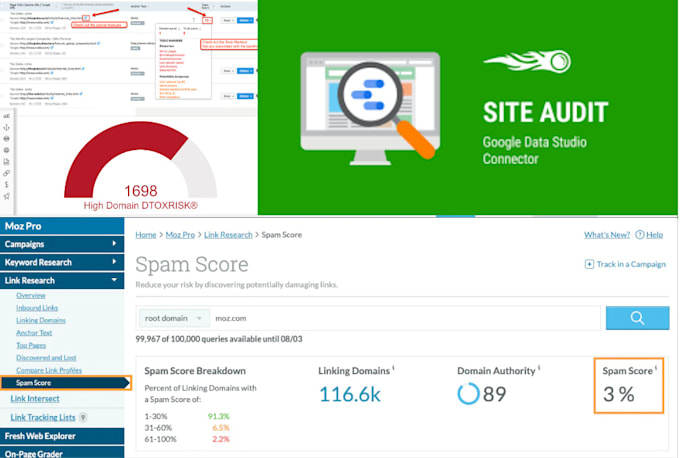This screenshot has width=680, height=458.
Task: Click the 91.3% value for 1-30% spam
Action: tap(219, 416)
